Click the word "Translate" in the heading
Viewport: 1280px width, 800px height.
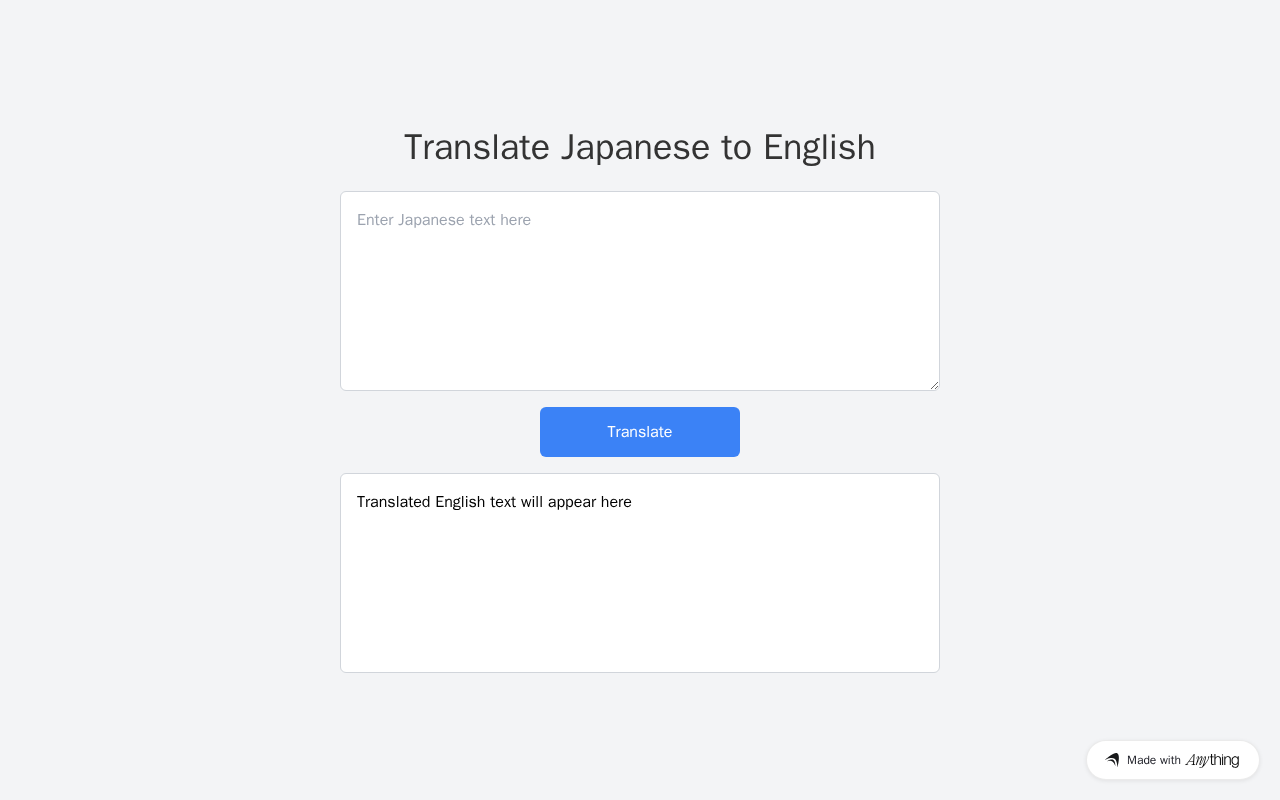click(x=477, y=147)
